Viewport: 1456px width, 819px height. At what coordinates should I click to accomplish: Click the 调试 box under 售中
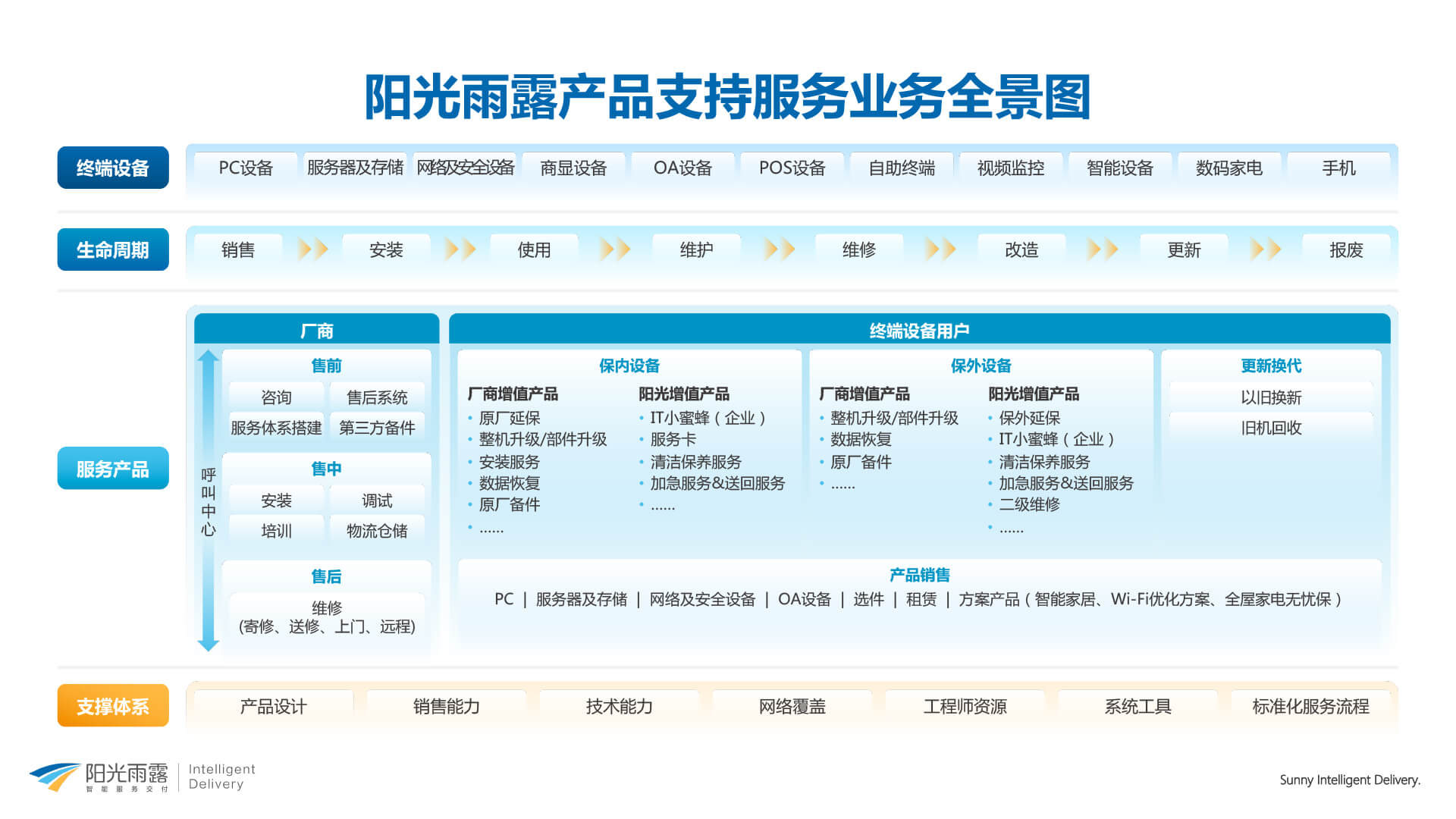(377, 500)
